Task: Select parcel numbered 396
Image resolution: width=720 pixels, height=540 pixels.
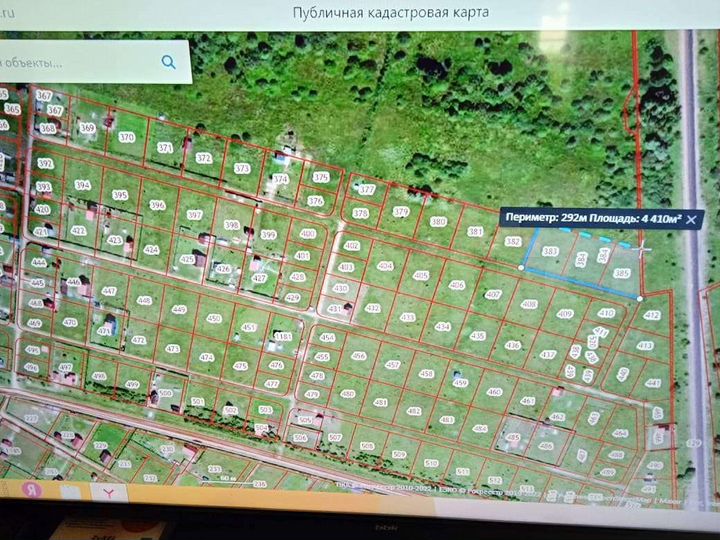Action: [x=157, y=205]
